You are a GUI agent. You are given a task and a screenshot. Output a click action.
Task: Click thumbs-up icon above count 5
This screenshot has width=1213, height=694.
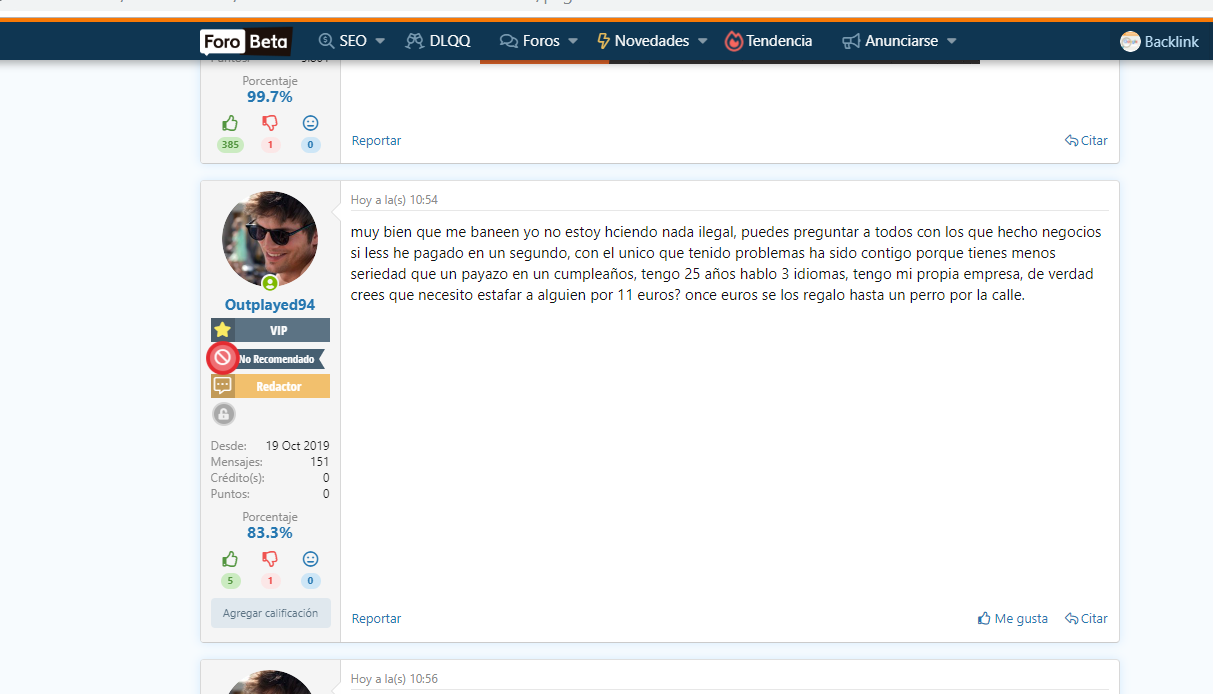point(230,559)
